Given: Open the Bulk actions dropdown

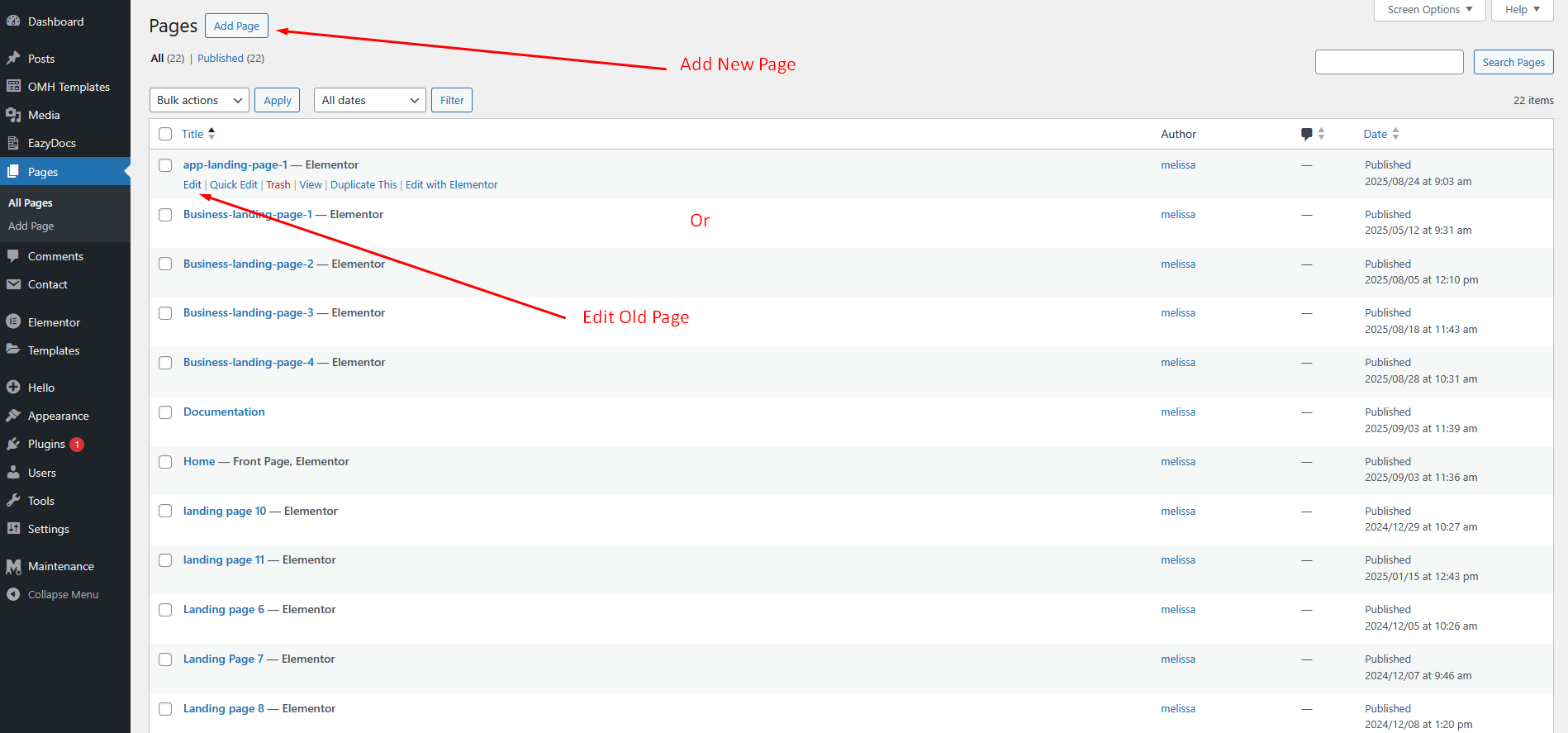Looking at the screenshot, I should 199,100.
